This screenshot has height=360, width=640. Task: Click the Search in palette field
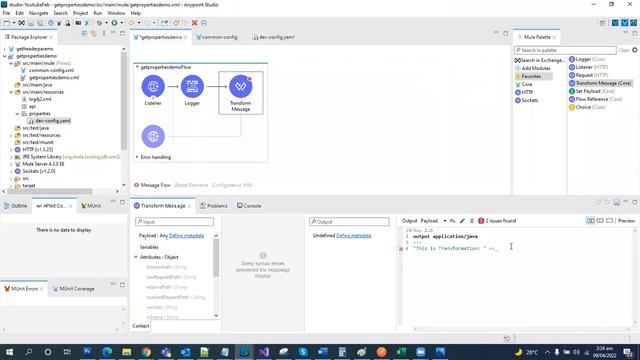click(565, 50)
